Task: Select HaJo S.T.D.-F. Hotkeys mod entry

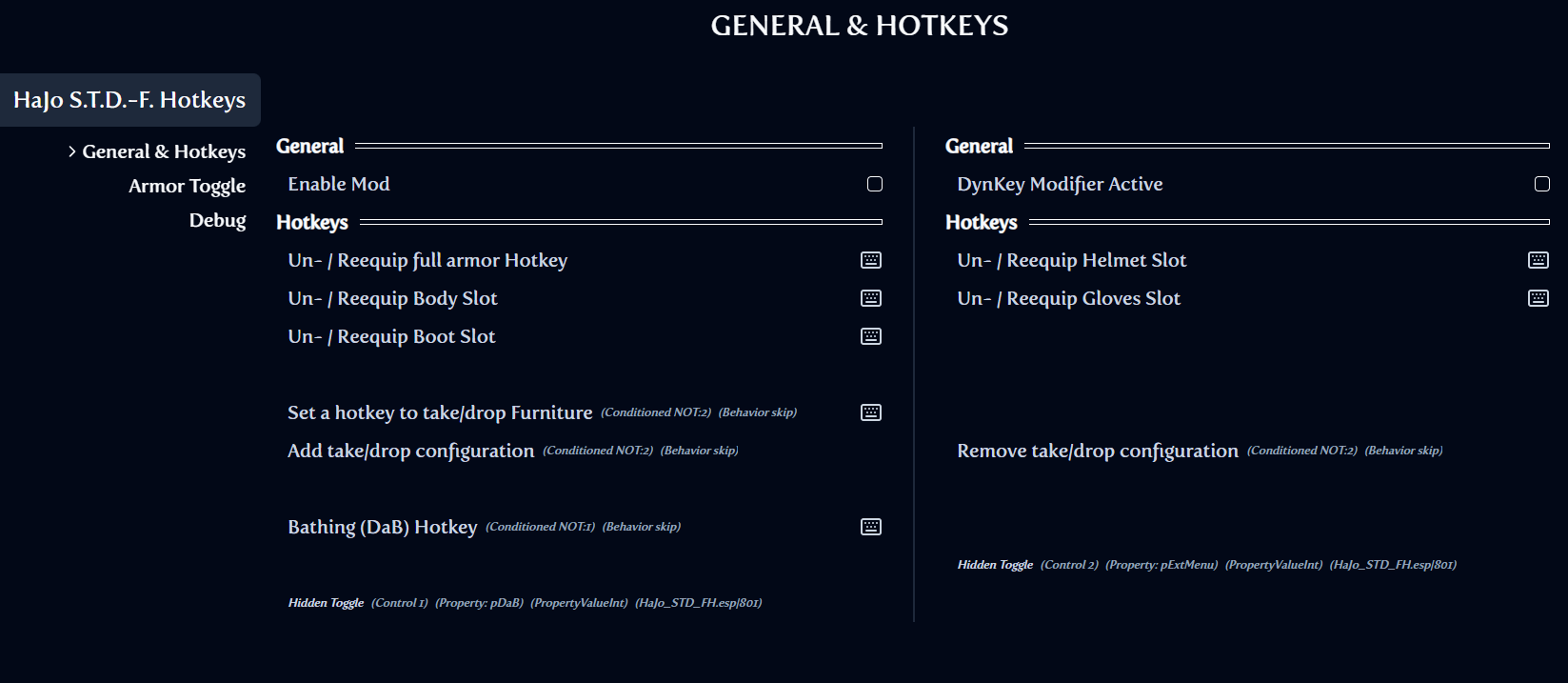Action: point(129,100)
